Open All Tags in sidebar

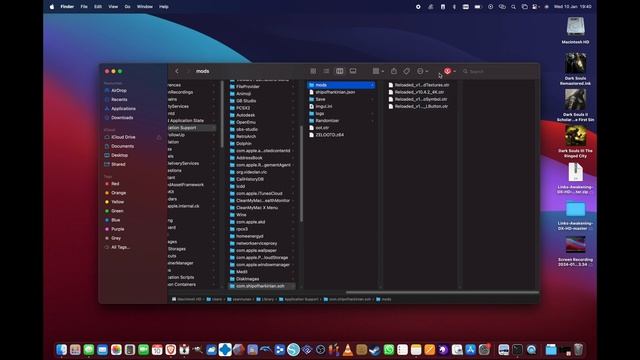pyautogui.click(x=120, y=247)
